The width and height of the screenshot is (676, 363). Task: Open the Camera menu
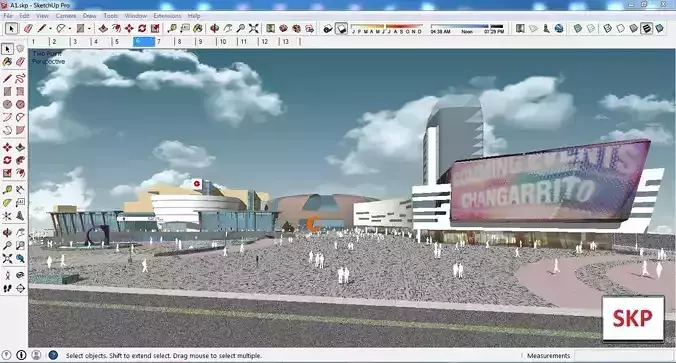66,16
